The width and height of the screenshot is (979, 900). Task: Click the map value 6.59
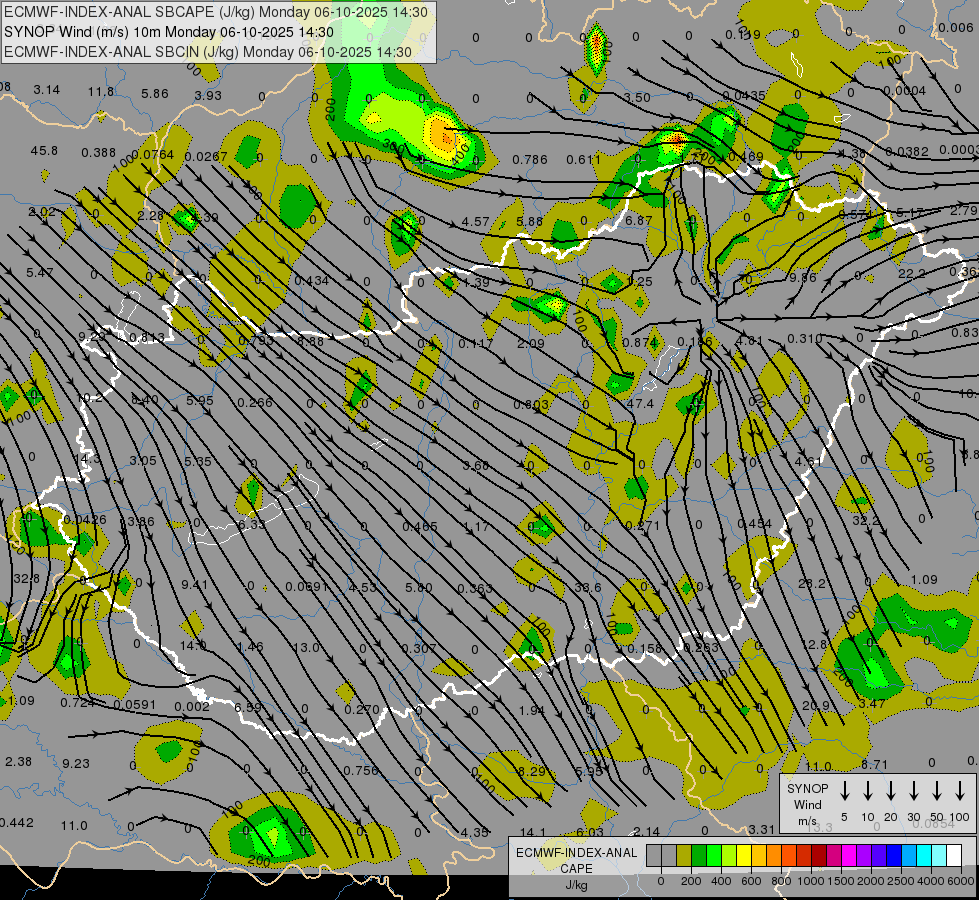(248, 707)
